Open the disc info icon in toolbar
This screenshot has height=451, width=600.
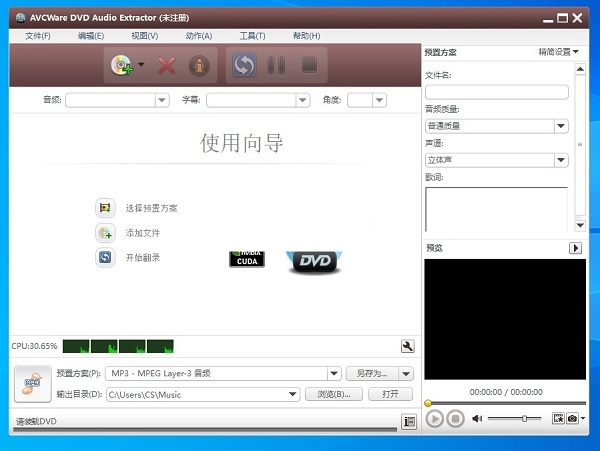[199, 66]
